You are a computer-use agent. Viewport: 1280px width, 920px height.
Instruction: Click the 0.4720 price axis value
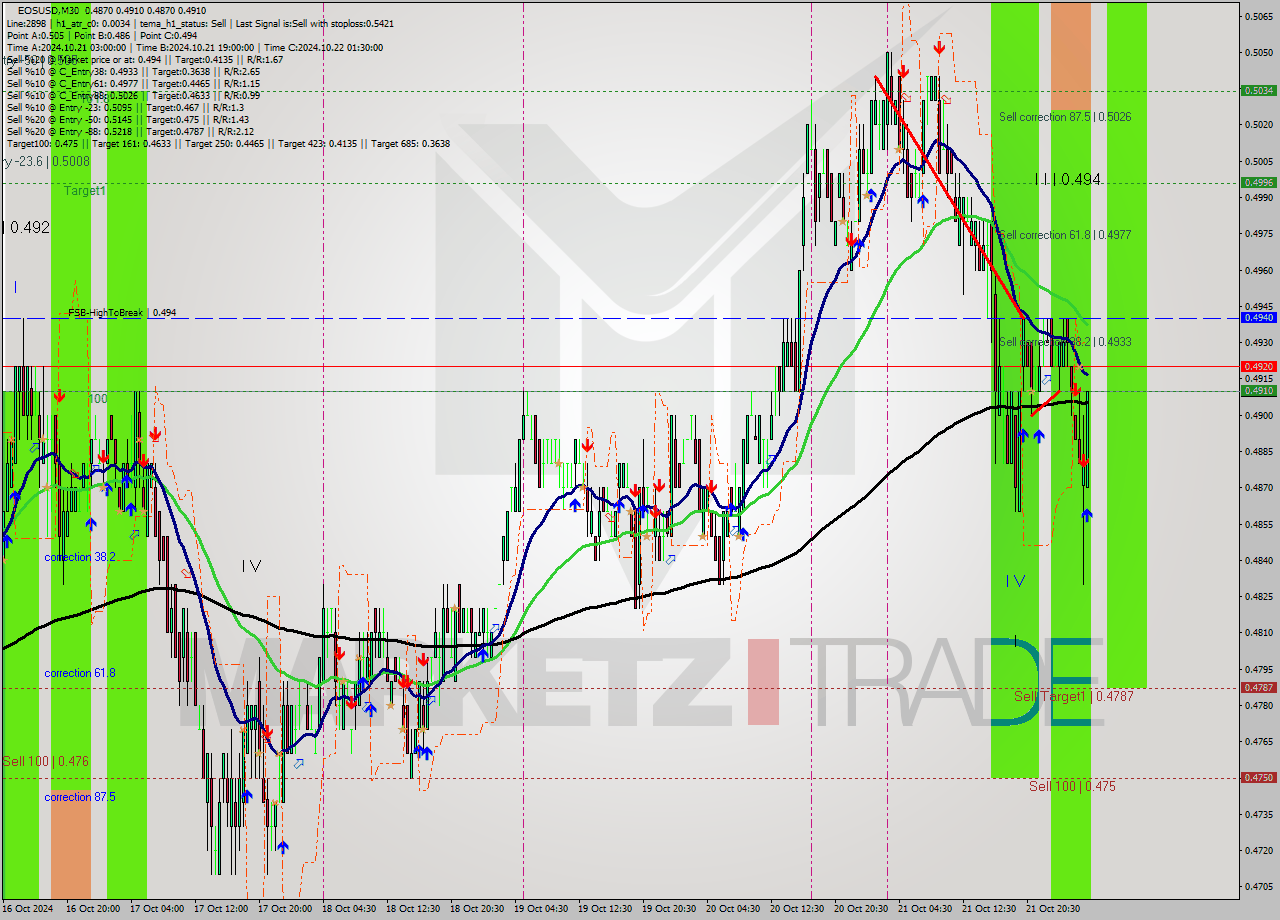click(1259, 850)
